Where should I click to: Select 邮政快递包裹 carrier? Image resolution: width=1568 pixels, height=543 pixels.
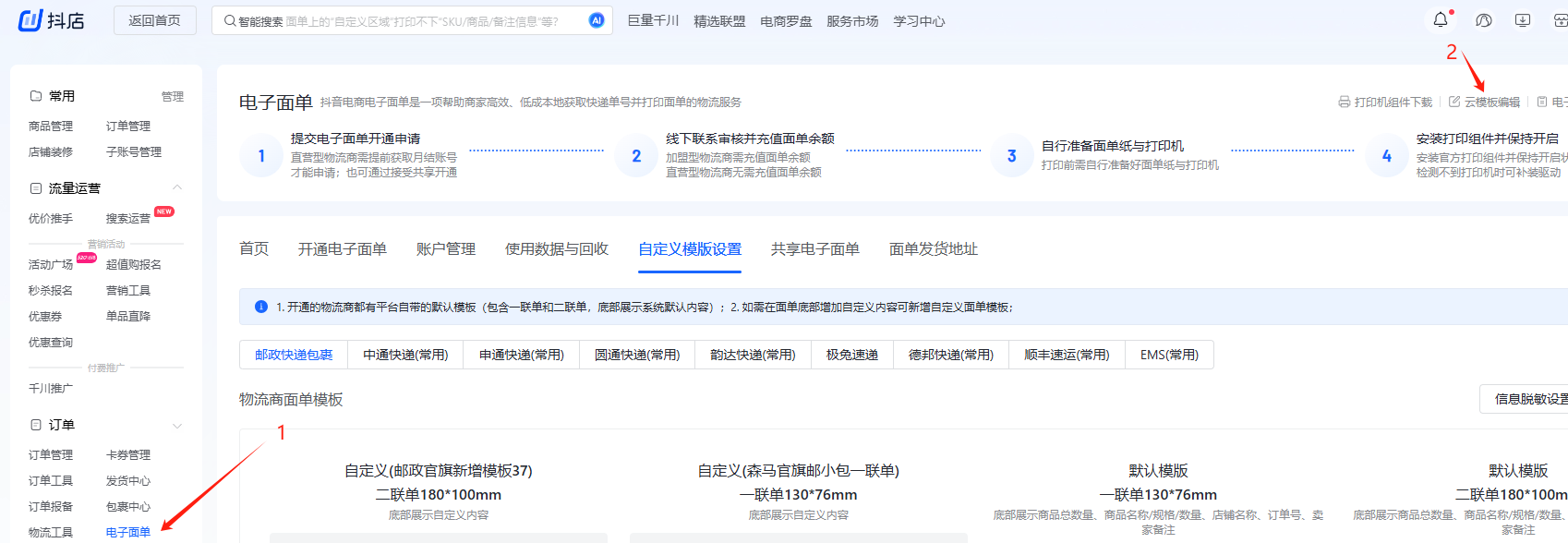[x=294, y=355]
